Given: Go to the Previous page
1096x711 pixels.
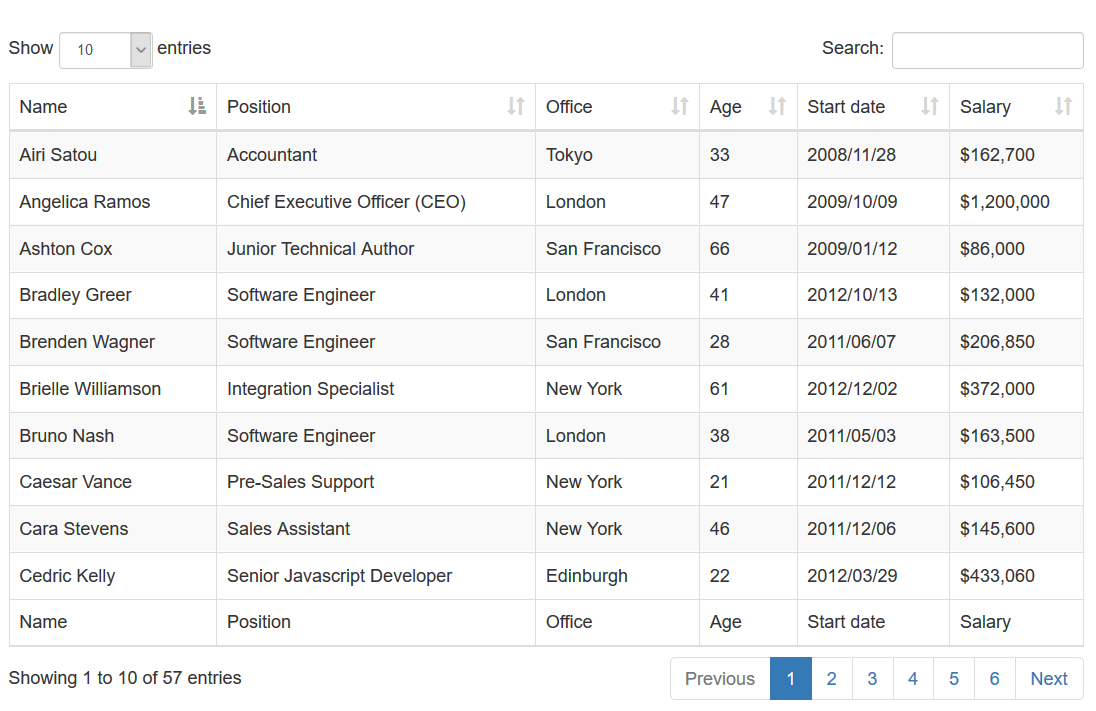Looking at the screenshot, I should (720, 678).
